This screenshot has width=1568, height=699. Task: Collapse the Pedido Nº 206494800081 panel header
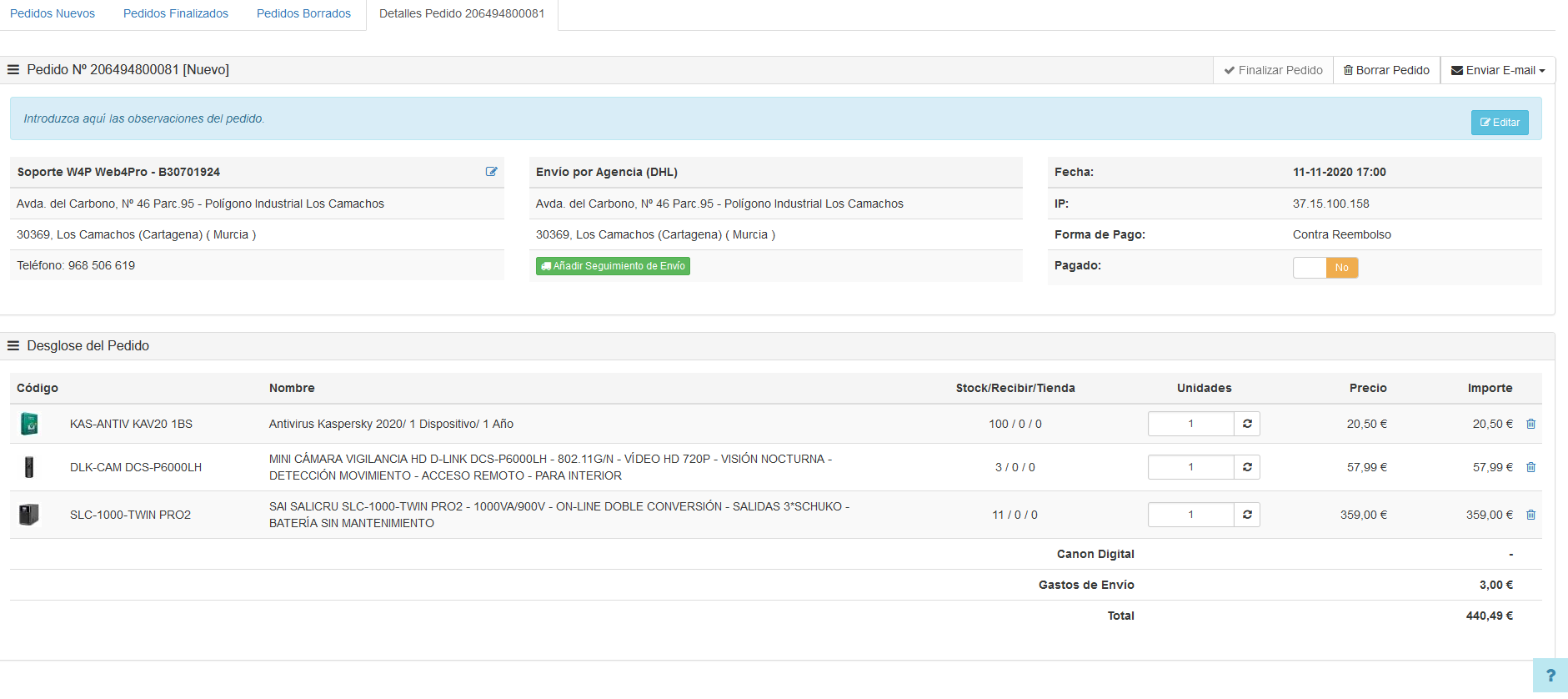(x=13, y=70)
